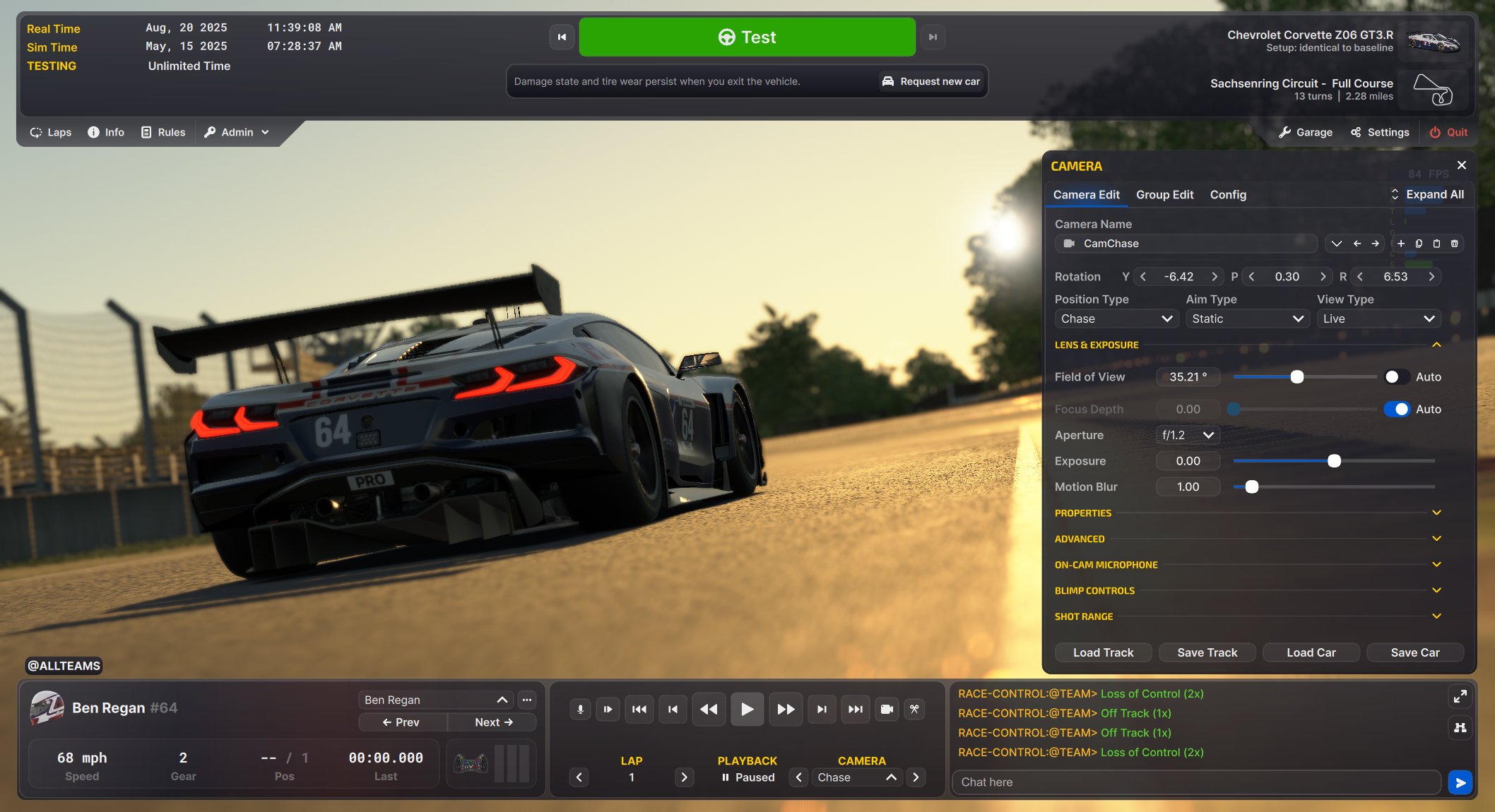Copy the camera with the copy icon
The image size is (1495, 812).
pos(1419,244)
